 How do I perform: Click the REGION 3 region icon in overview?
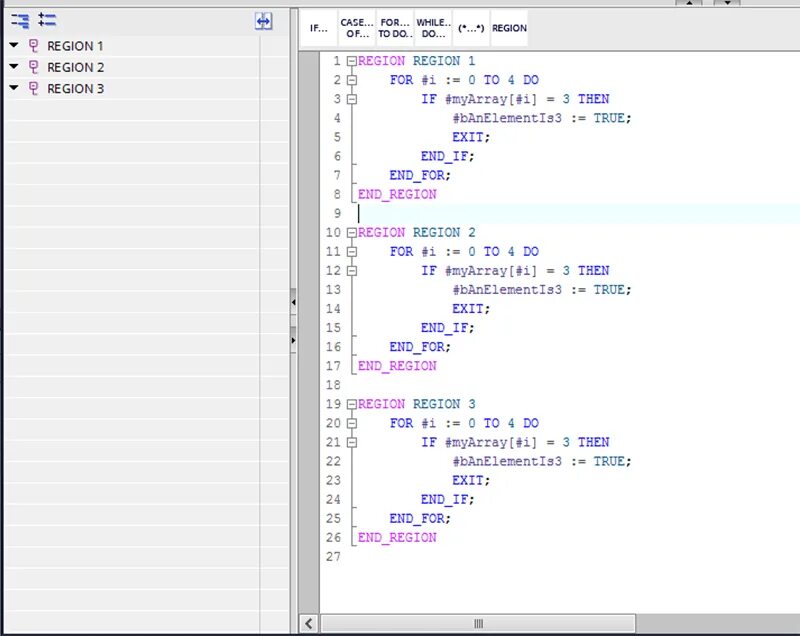tap(34, 89)
